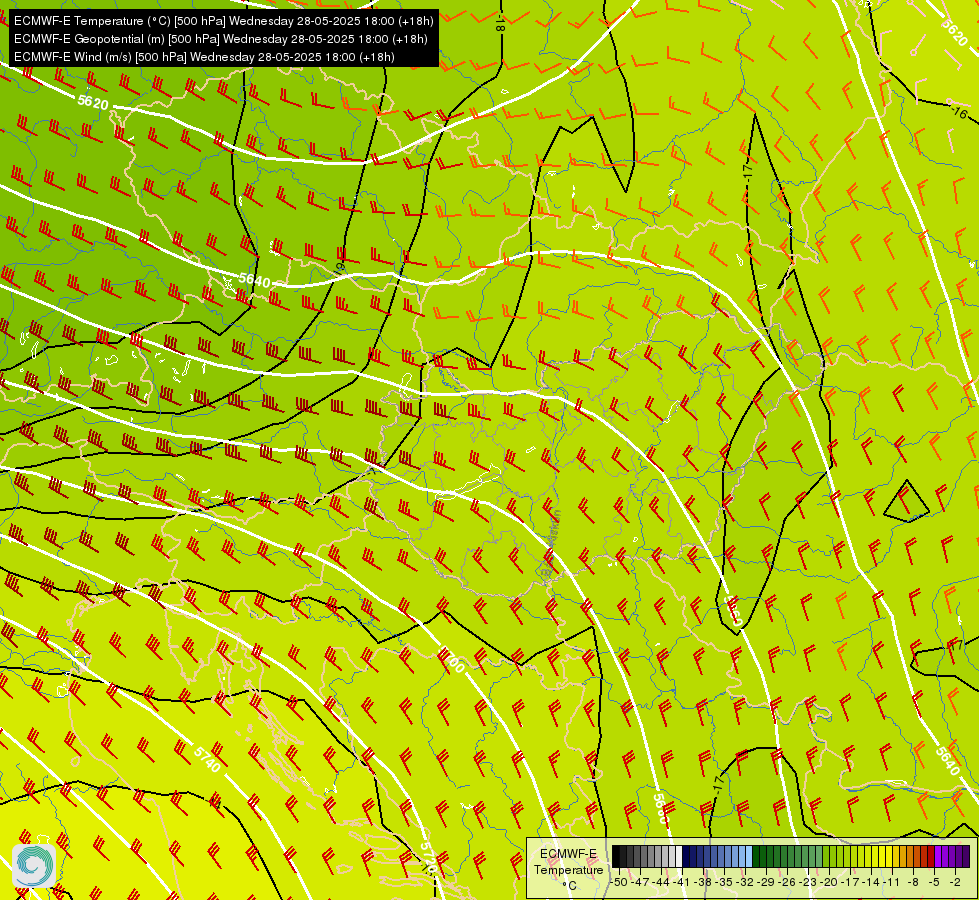979x900 pixels.
Task: Click the blue swirl weather logo
Action: 34,866
